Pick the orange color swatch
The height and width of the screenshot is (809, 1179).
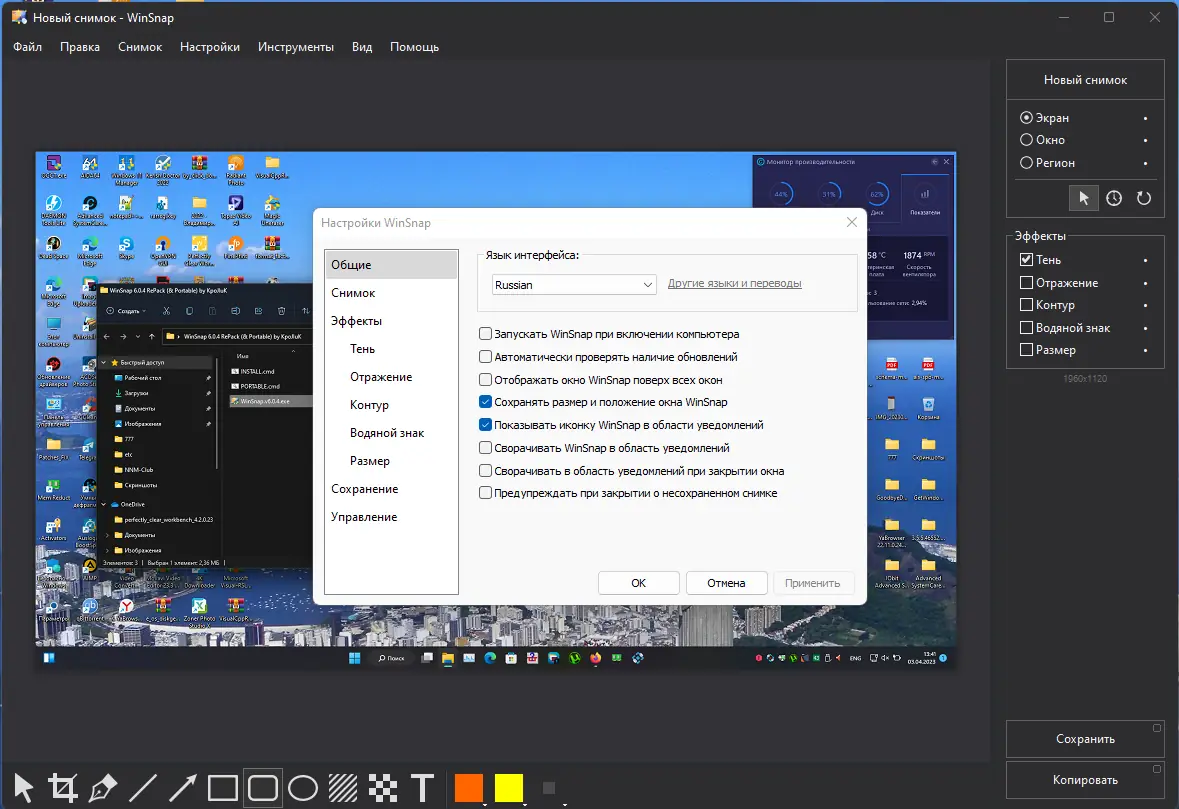click(x=468, y=787)
